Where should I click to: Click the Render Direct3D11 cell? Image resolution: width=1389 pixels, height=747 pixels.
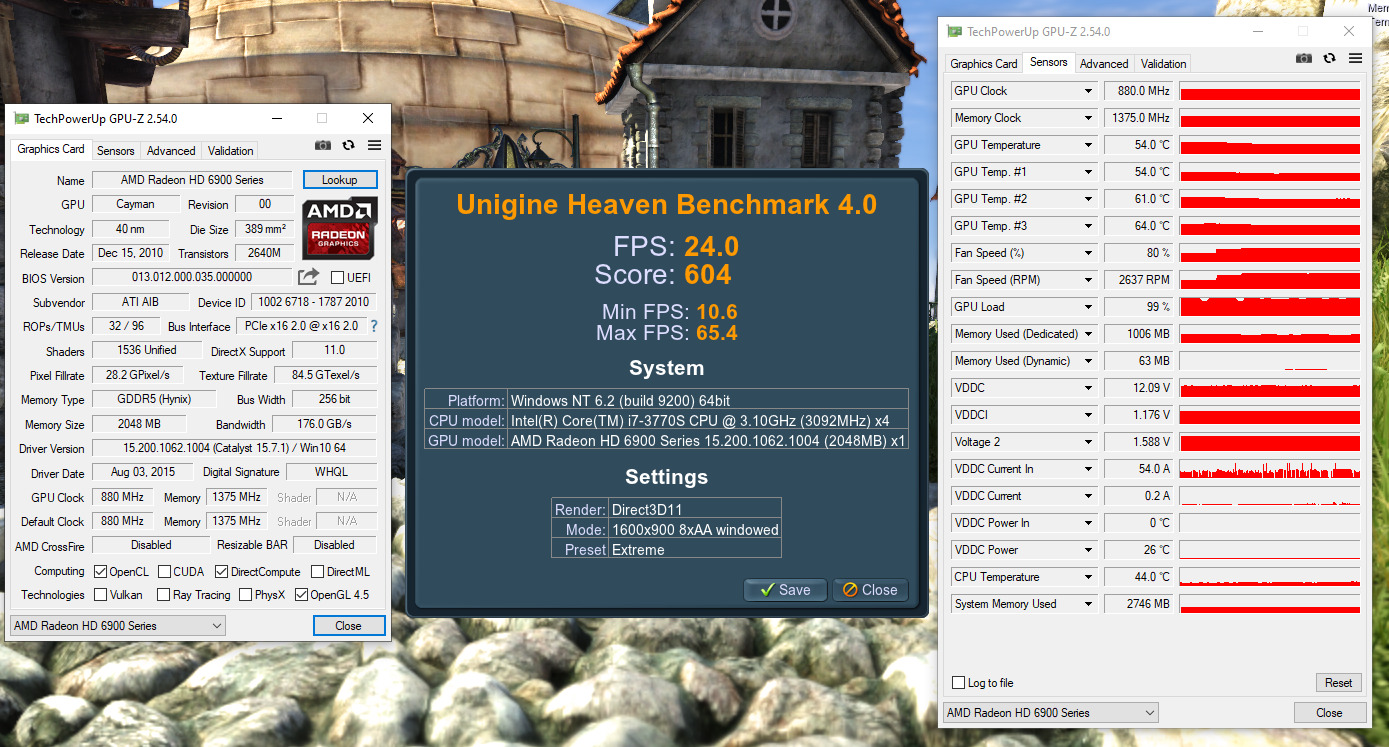click(x=694, y=510)
